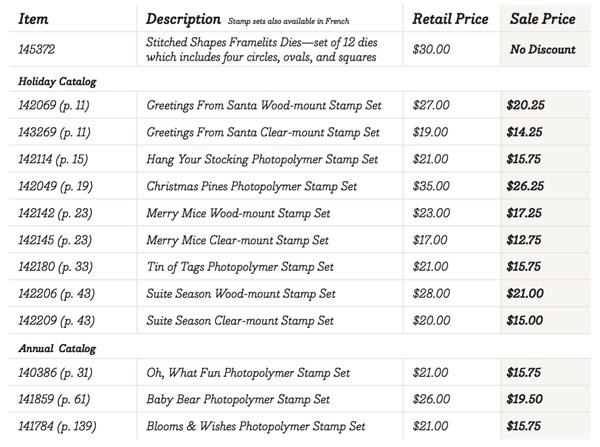The image size is (600, 447).
Task: Select item 143269 (p. 11)
Action: (x=54, y=132)
